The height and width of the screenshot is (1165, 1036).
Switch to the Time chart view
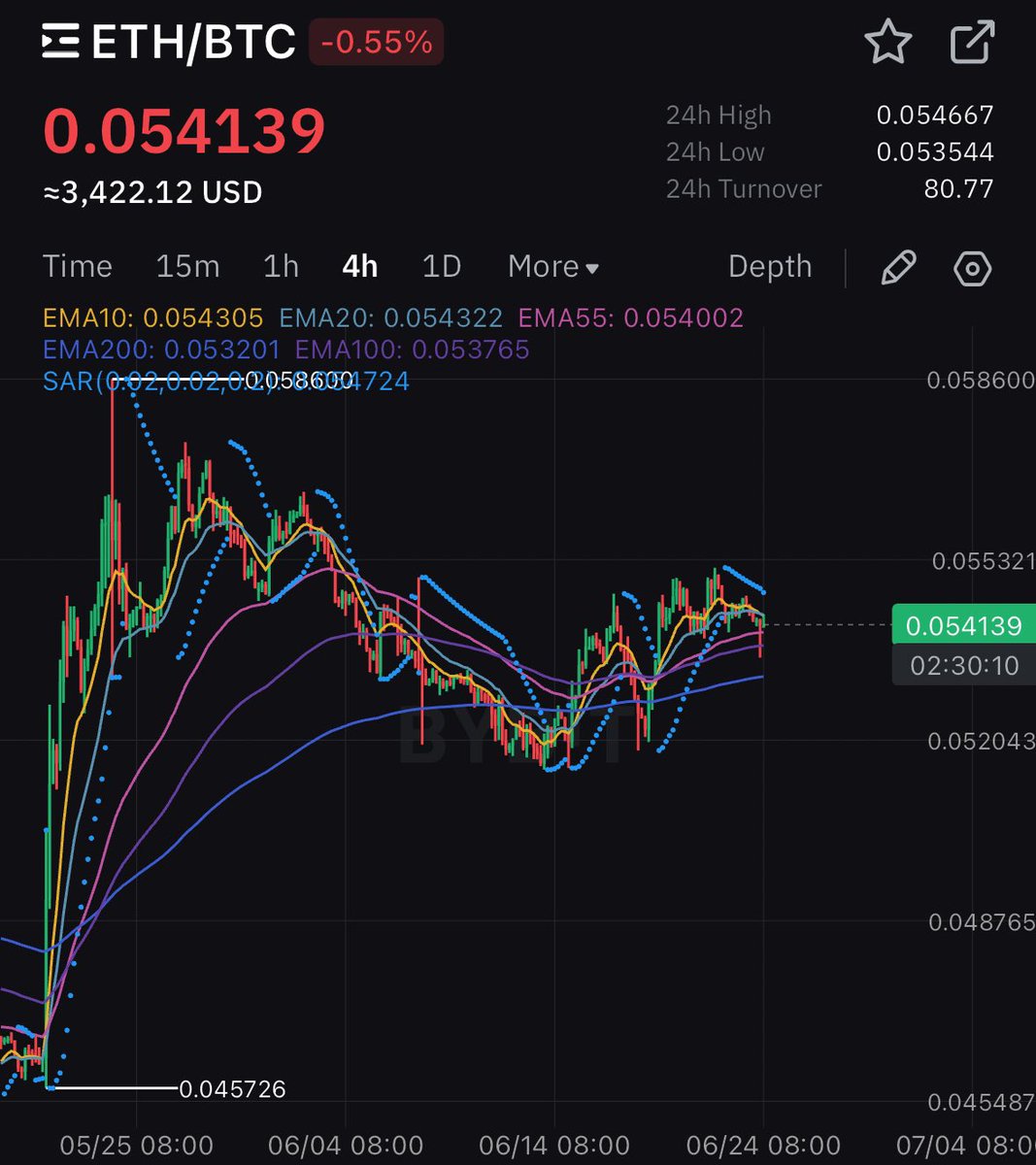tap(78, 266)
